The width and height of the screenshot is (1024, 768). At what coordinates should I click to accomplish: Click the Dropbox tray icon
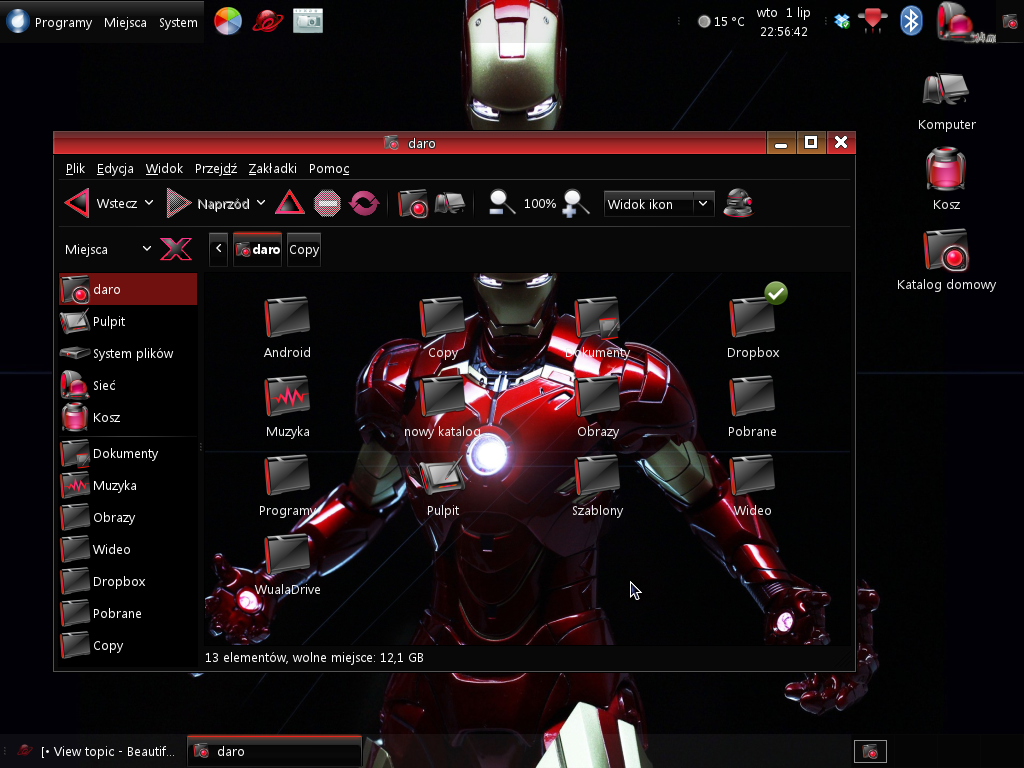coord(842,22)
